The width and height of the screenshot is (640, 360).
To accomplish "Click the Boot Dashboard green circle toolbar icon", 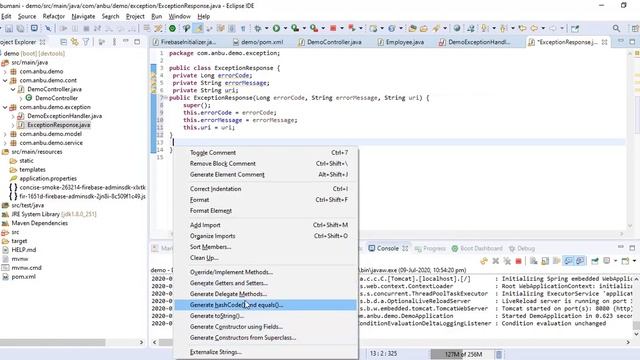I will [x=173, y=28].
